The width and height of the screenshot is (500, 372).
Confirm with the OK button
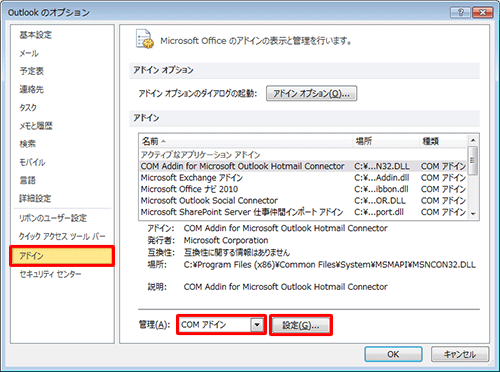tap(393, 354)
